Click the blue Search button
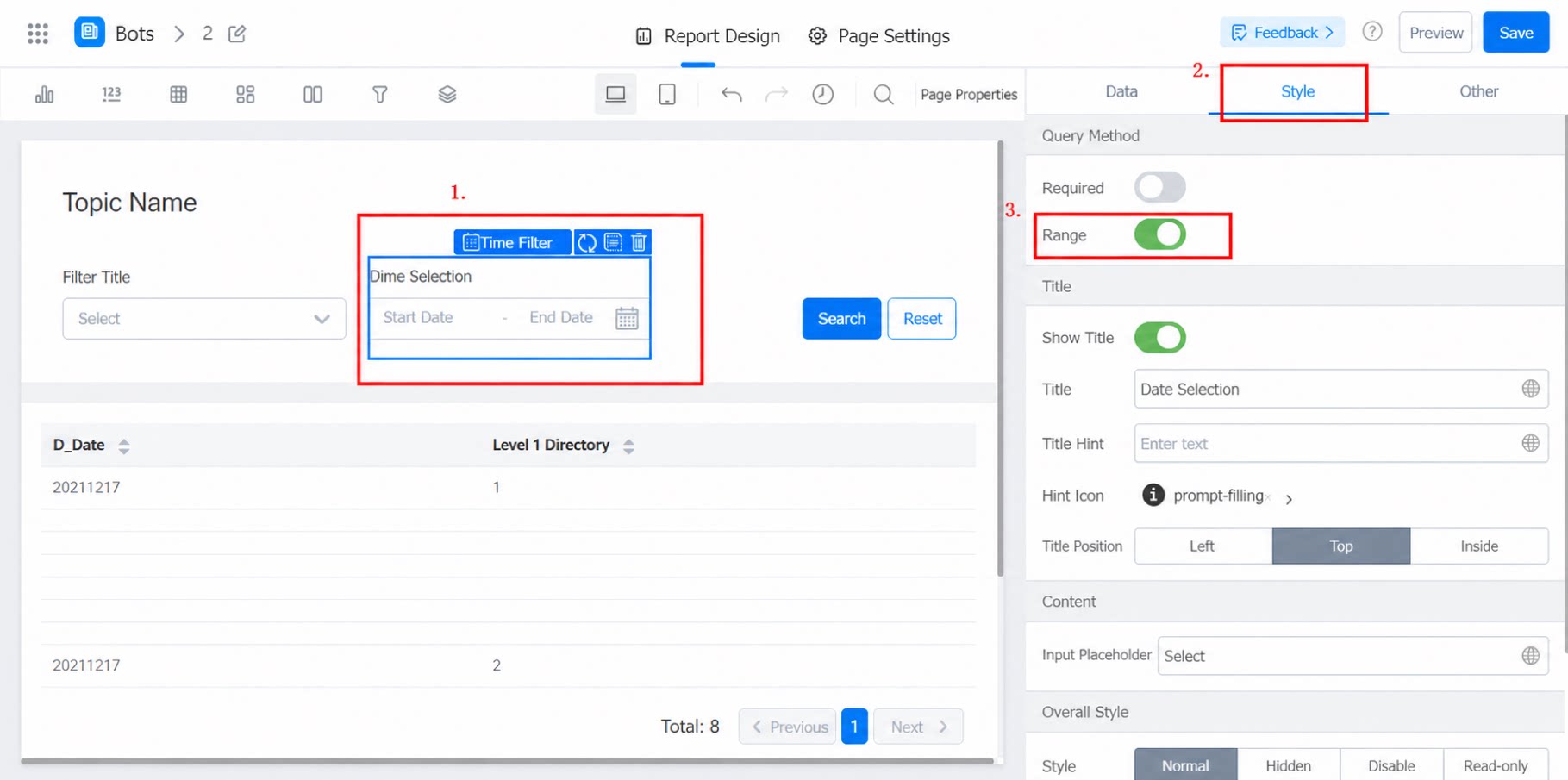 841,318
